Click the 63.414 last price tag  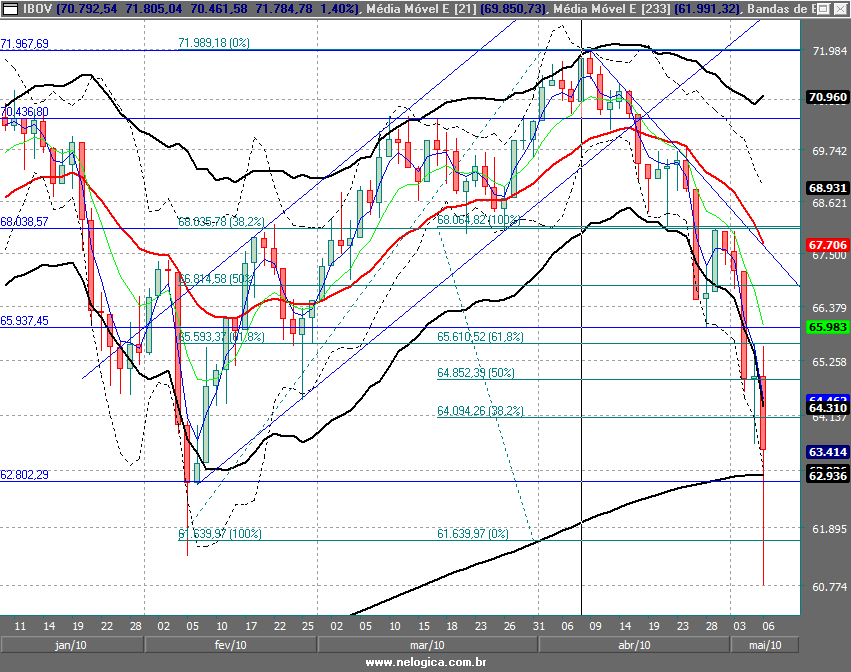click(828, 452)
